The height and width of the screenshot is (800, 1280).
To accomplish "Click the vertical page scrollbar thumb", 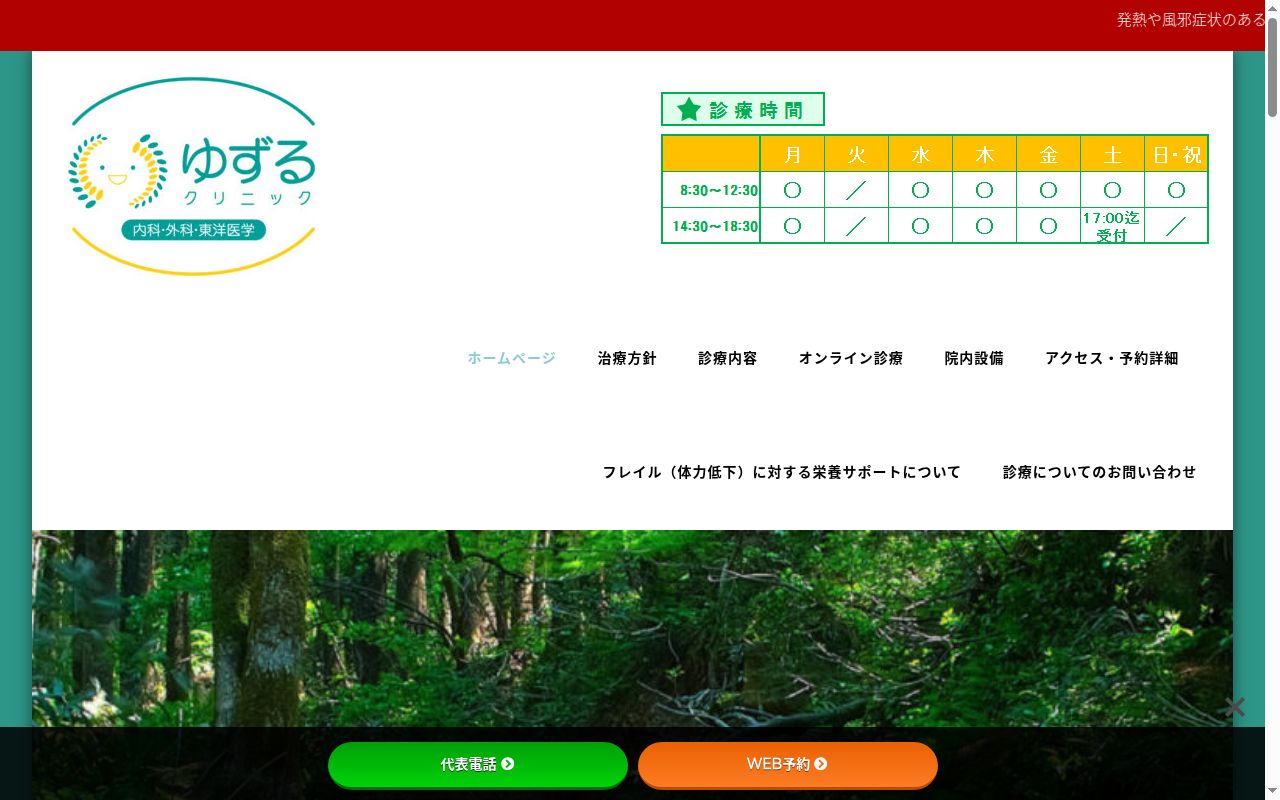I will tap(1272, 65).
